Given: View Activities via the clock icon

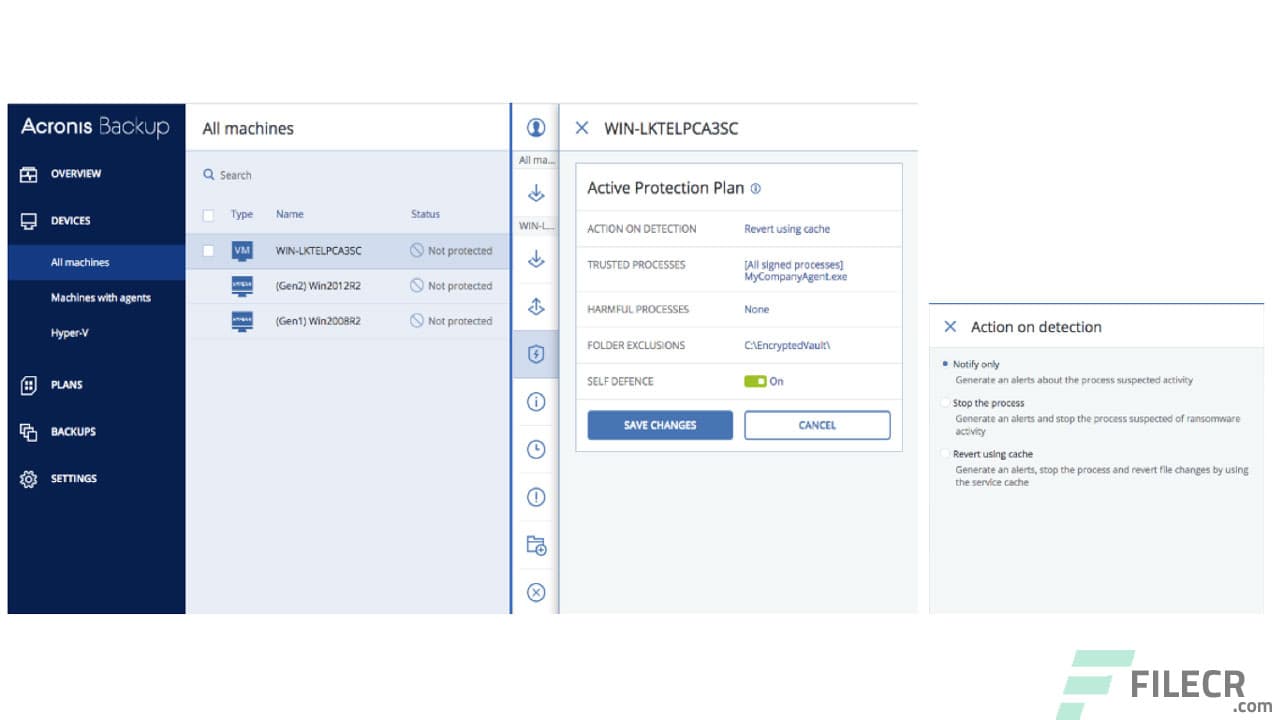Looking at the screenshot, I should point(536,450).
